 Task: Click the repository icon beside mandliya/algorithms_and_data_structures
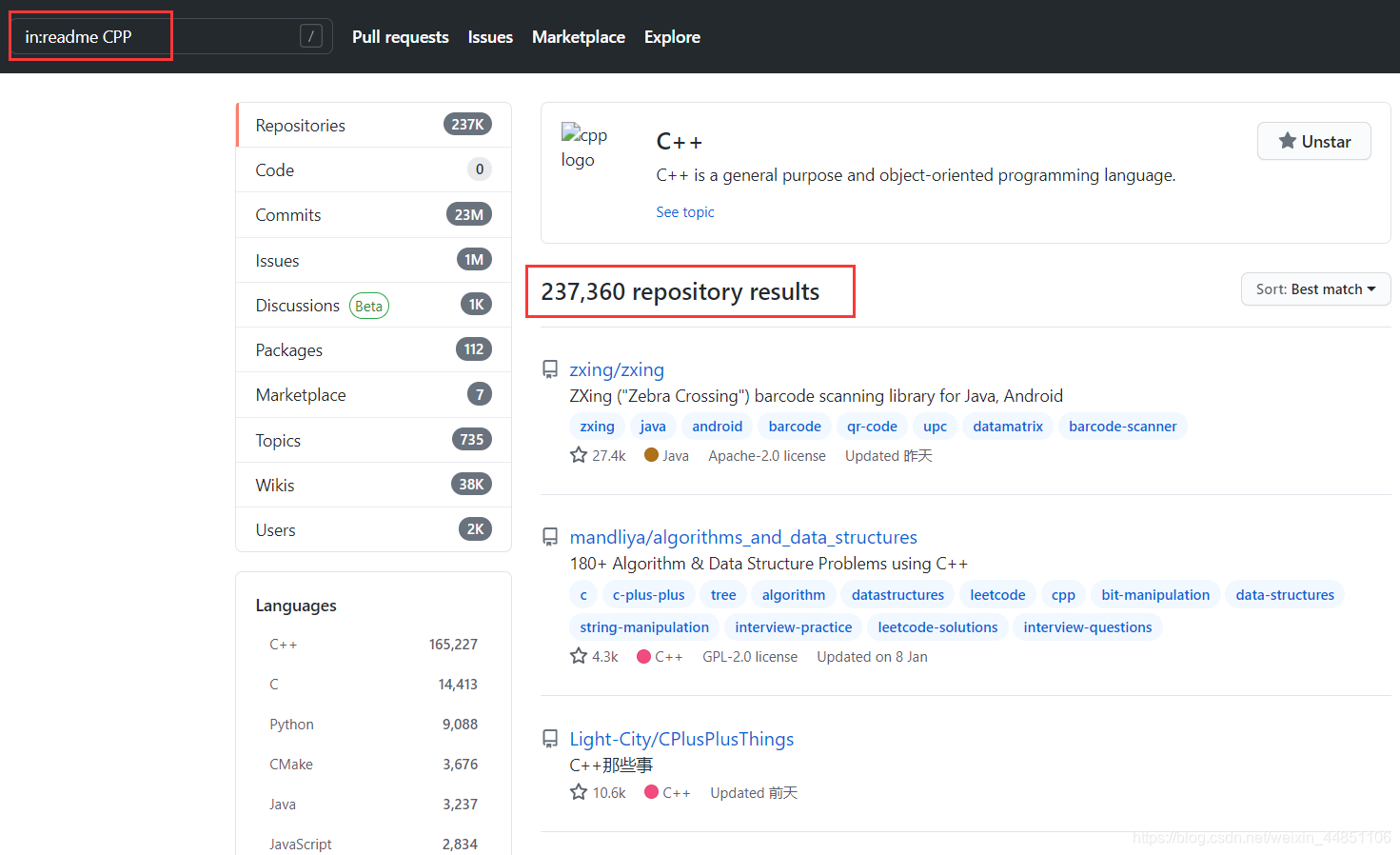[x=550, y=537]
